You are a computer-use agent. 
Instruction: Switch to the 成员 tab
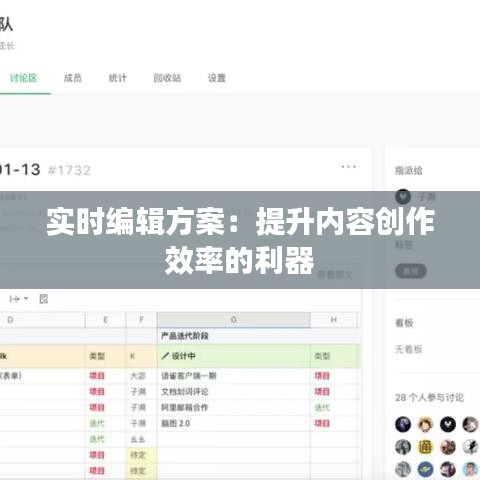[73, 78]
